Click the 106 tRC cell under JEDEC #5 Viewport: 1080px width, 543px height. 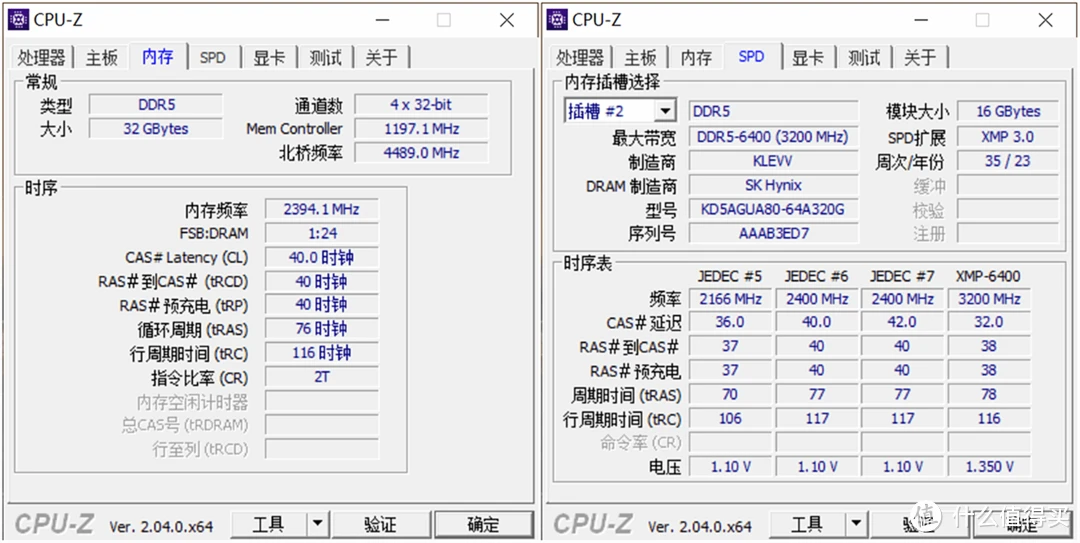pyautogui.click(x=730, y=418)
